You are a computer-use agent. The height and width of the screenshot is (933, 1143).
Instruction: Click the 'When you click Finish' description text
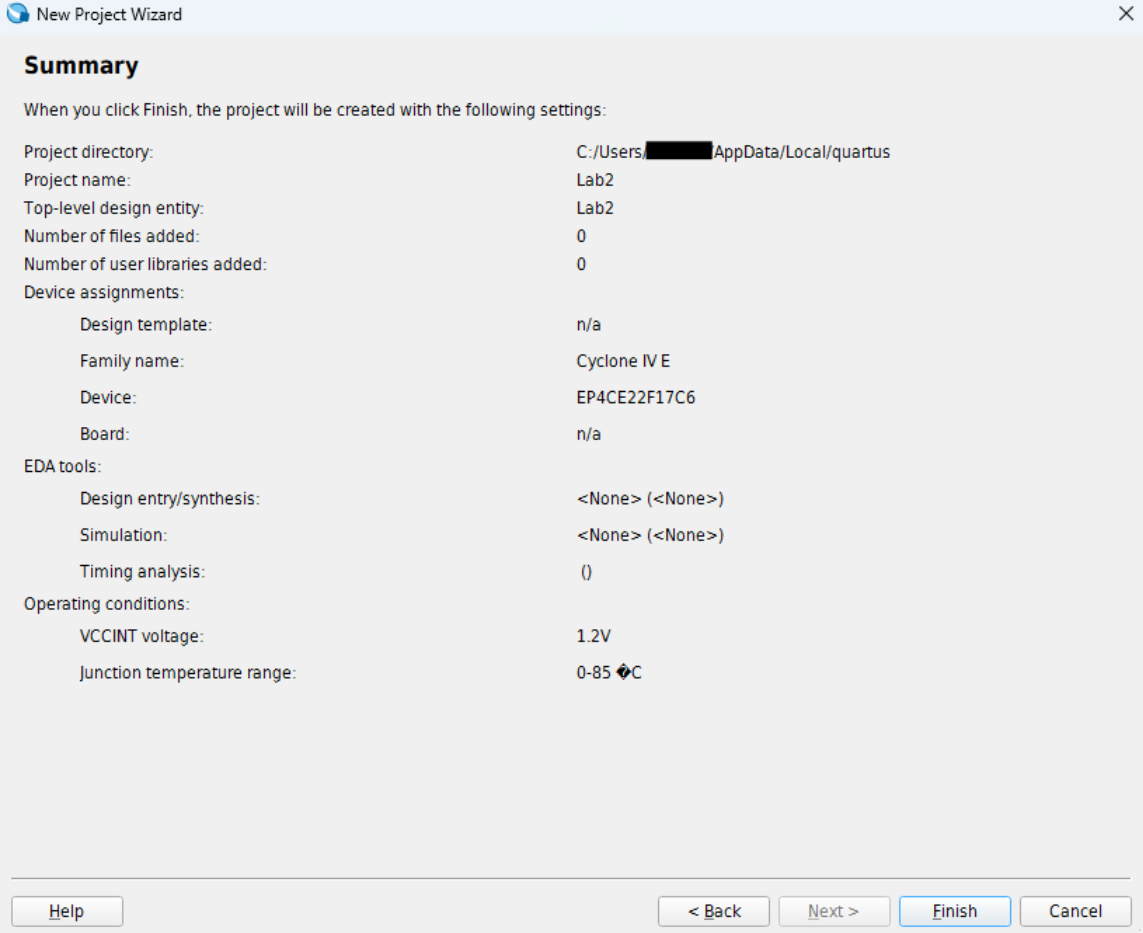pyautogui.click(x=315, y=109)
